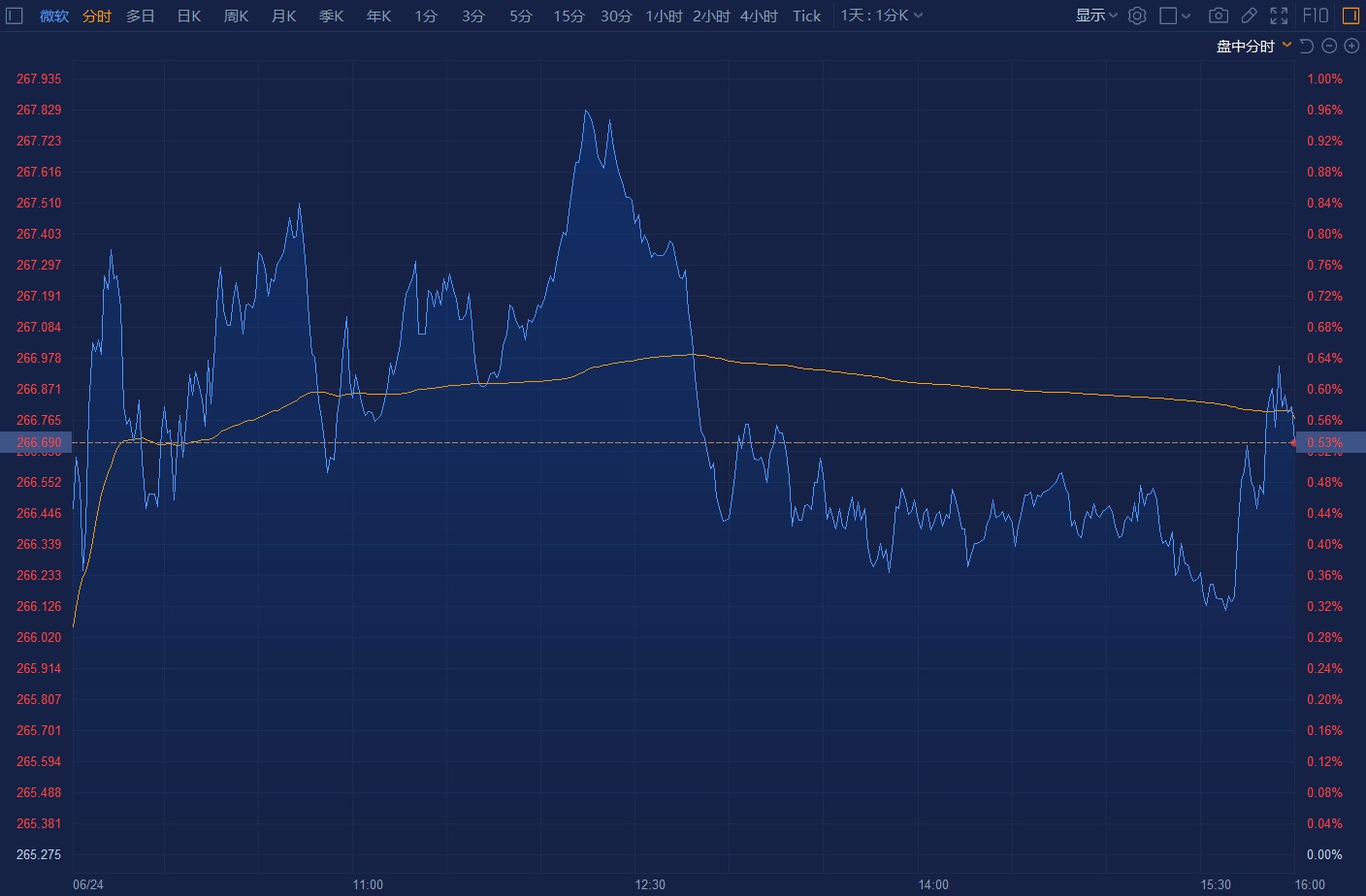This screenshot has height=896, width=1366.
Task: Click the 11:00 time axis label
Action: pyautogui.click(x=368, y=884)
